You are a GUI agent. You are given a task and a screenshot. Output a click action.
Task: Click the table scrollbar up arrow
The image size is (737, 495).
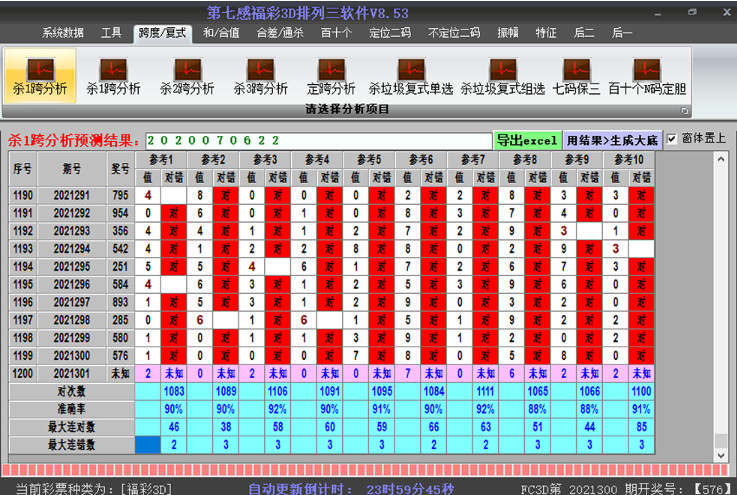721,159
